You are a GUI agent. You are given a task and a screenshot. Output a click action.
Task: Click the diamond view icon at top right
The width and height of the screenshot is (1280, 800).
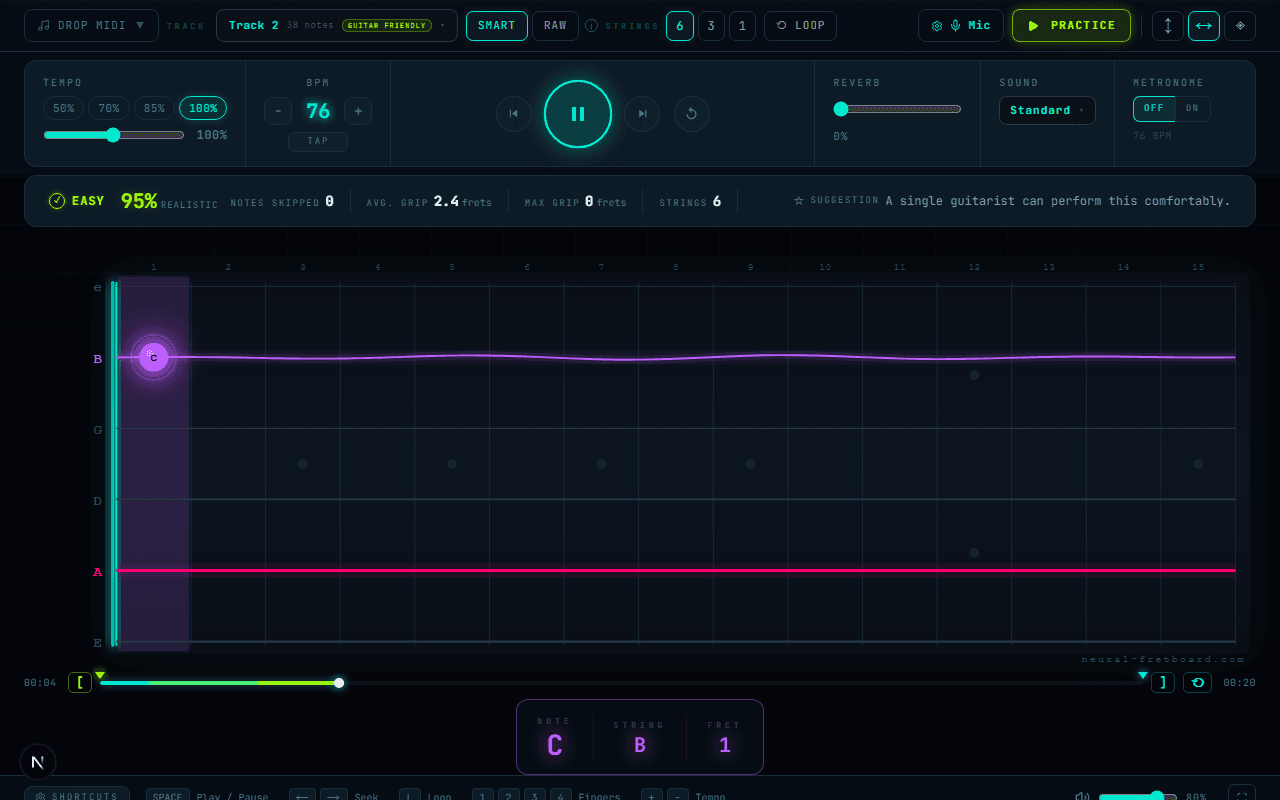tap(1240, 26)
